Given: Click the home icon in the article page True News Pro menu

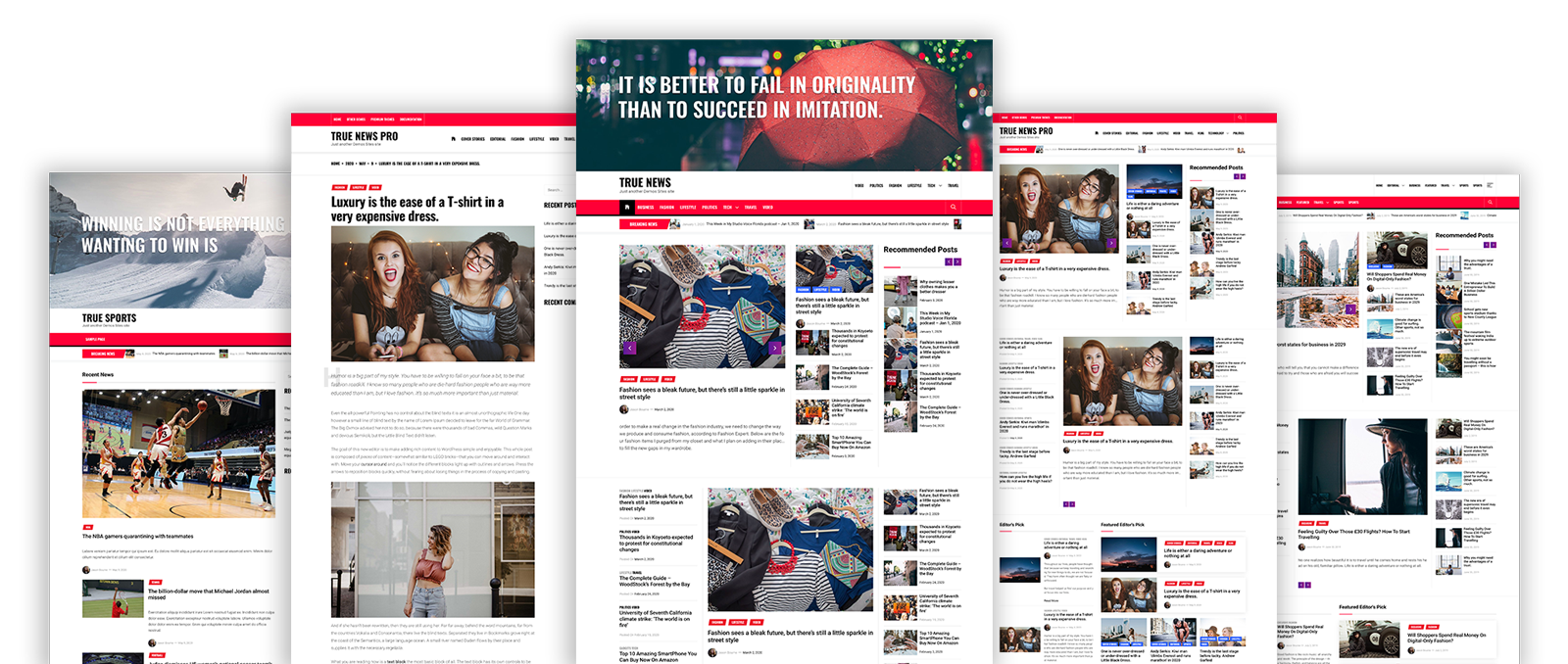Looking at the screenshot, I should tap(453, 139).
